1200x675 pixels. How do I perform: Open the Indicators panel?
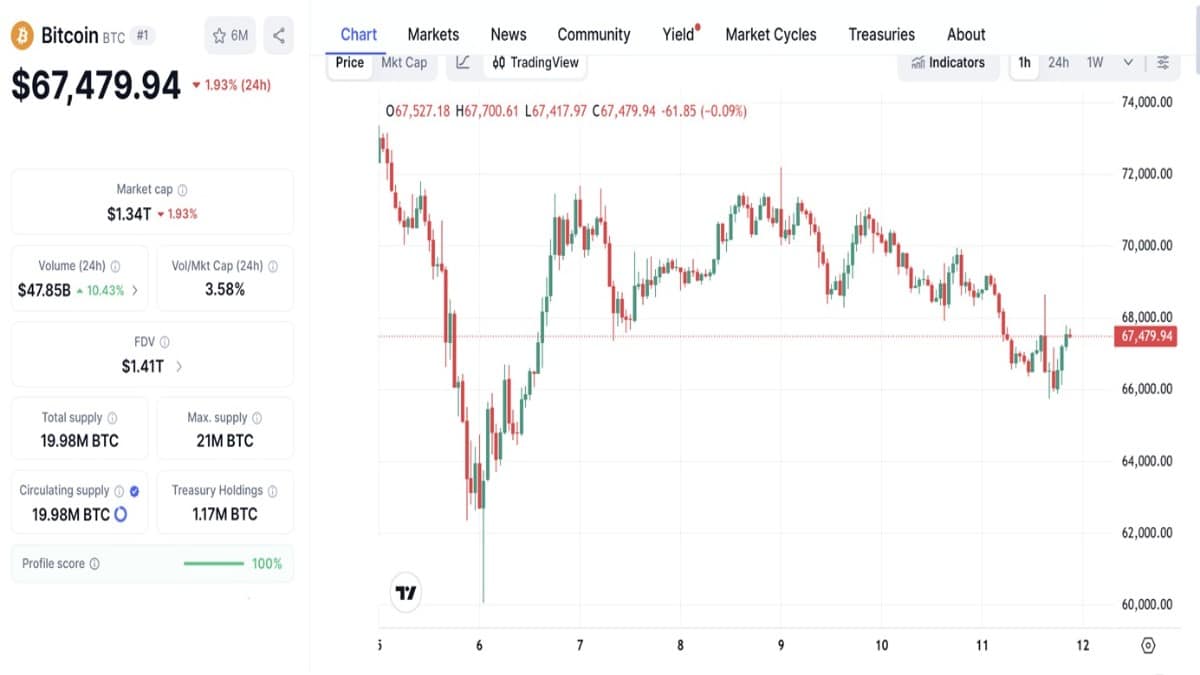click(x=947, y=62)
